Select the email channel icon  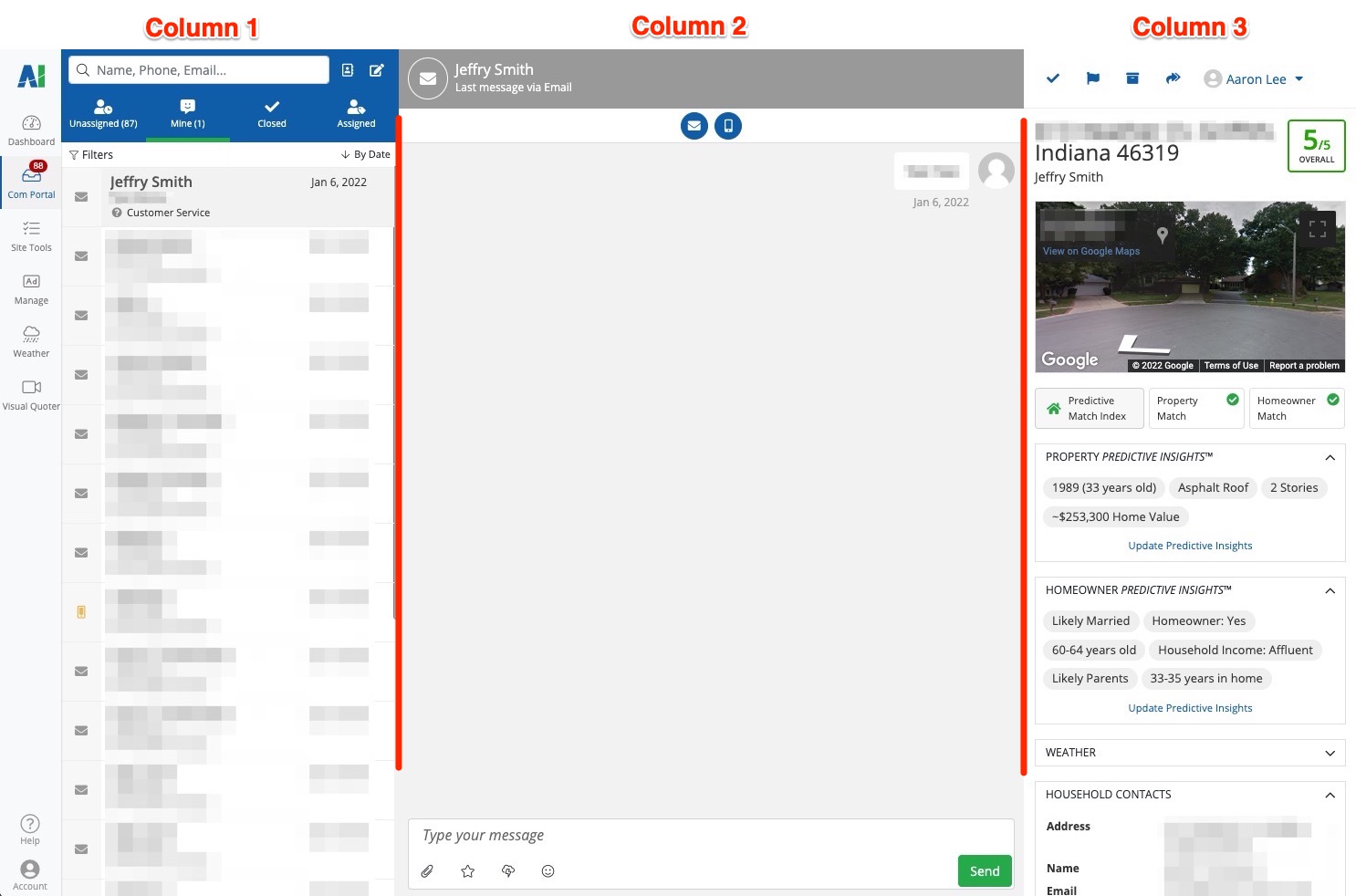[x=694, y=126]
